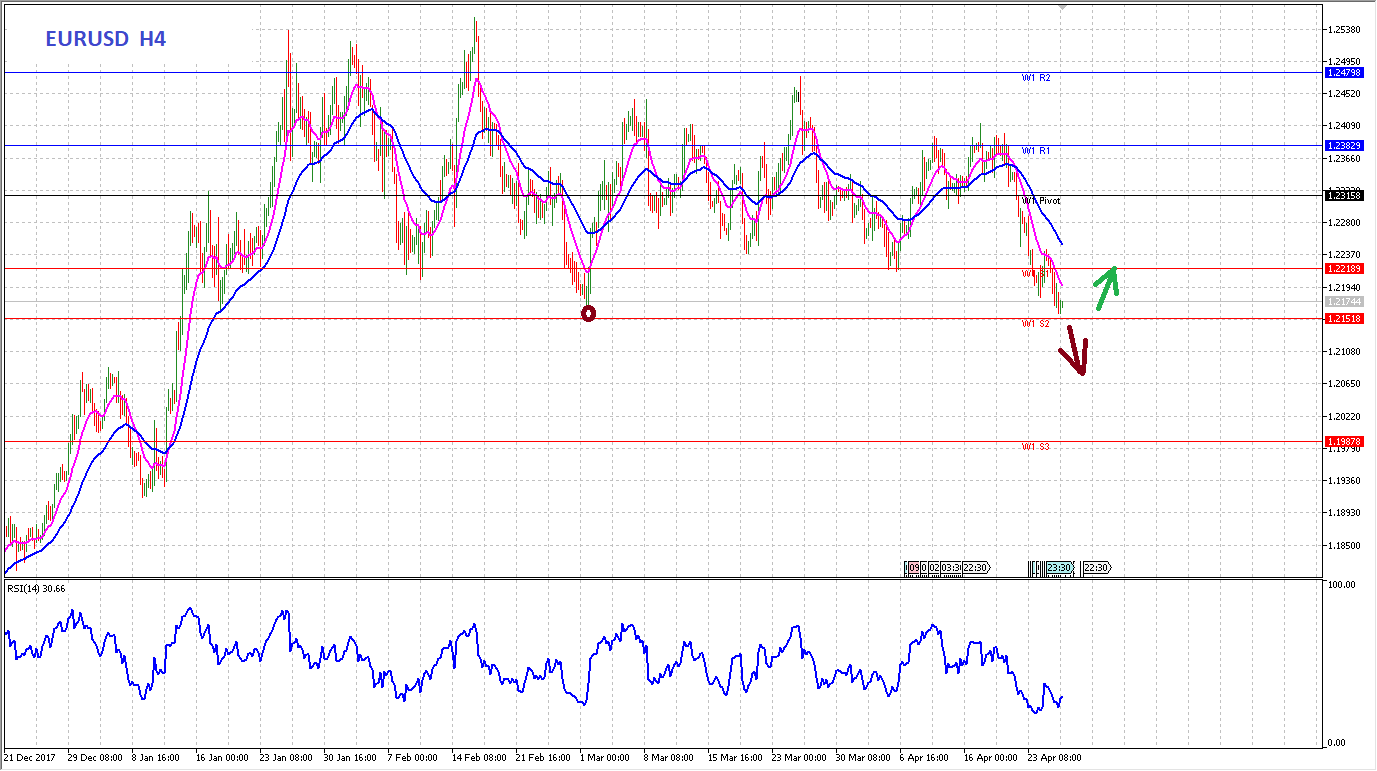This screenshot has height=771, width=1377.
Task: Click the 1.24520 price scale value
Action: coord(1345,94)
